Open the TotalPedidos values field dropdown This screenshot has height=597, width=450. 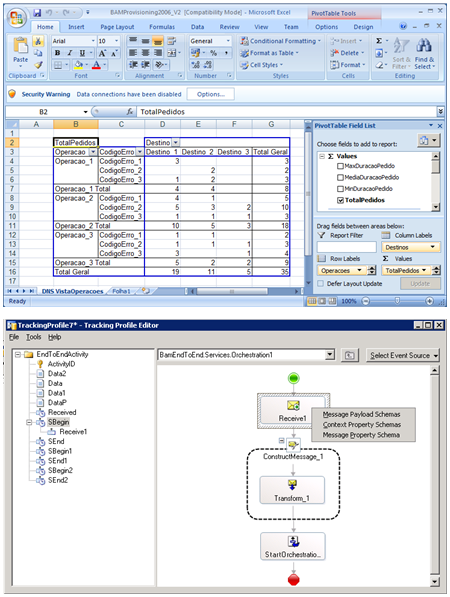tap(424, 270)
